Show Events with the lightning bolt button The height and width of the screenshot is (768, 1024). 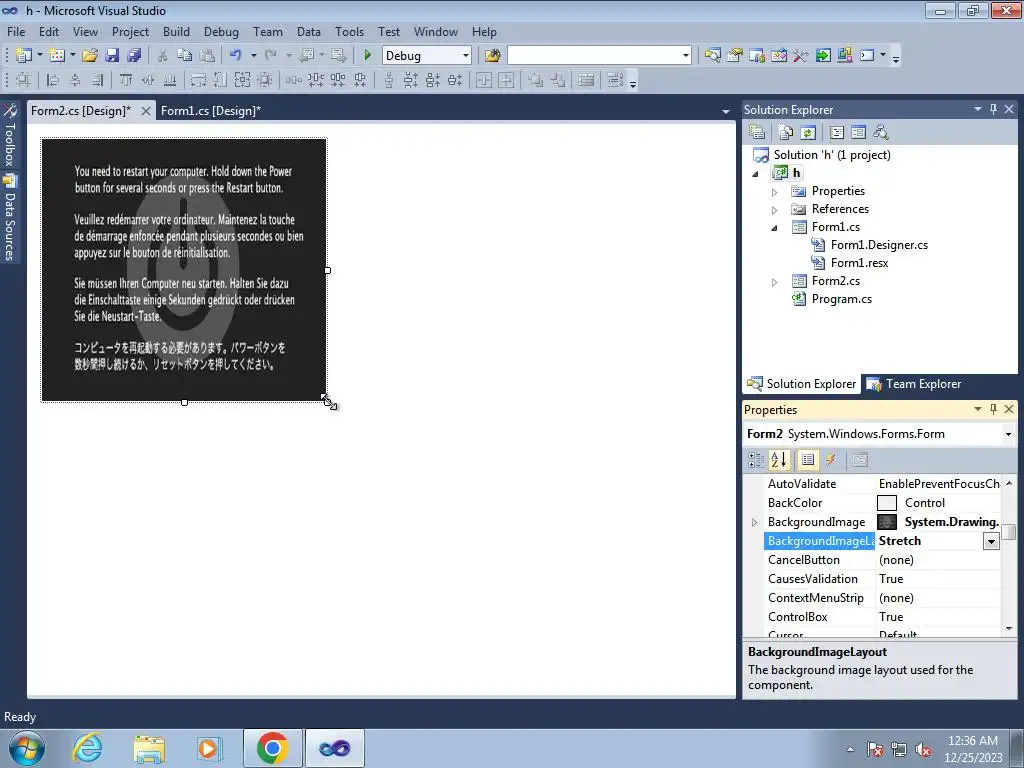coord(831,460)
